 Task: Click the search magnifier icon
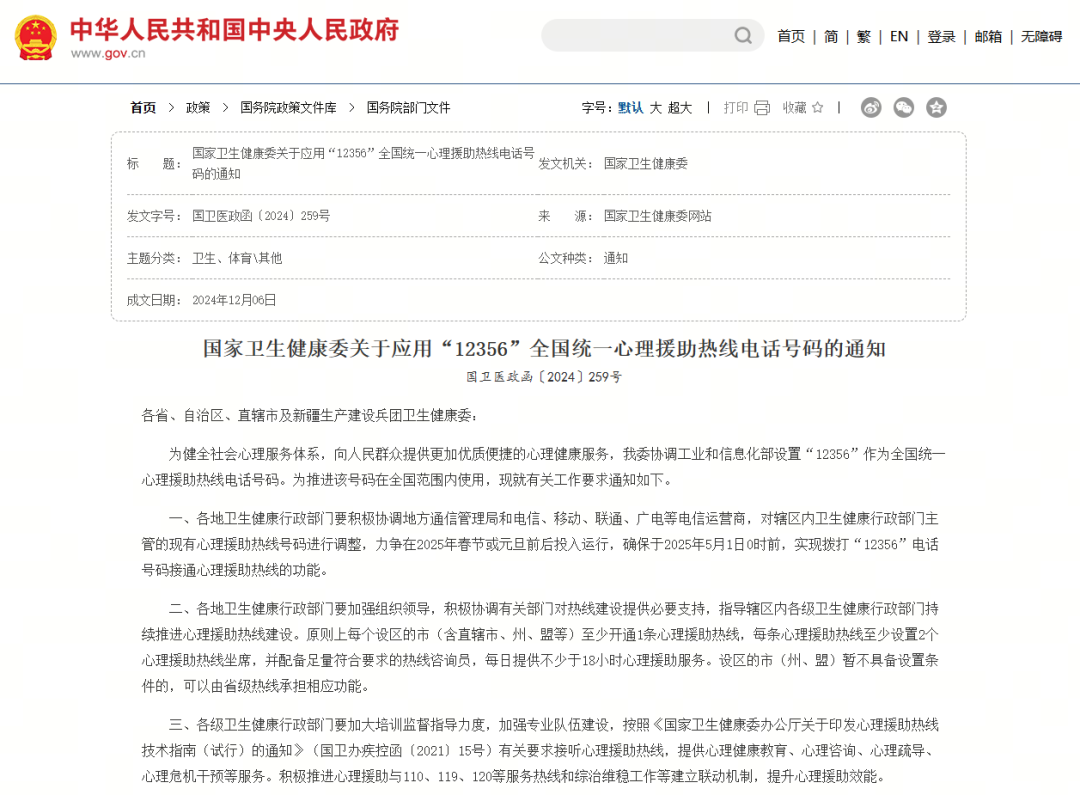pos(742,35)
